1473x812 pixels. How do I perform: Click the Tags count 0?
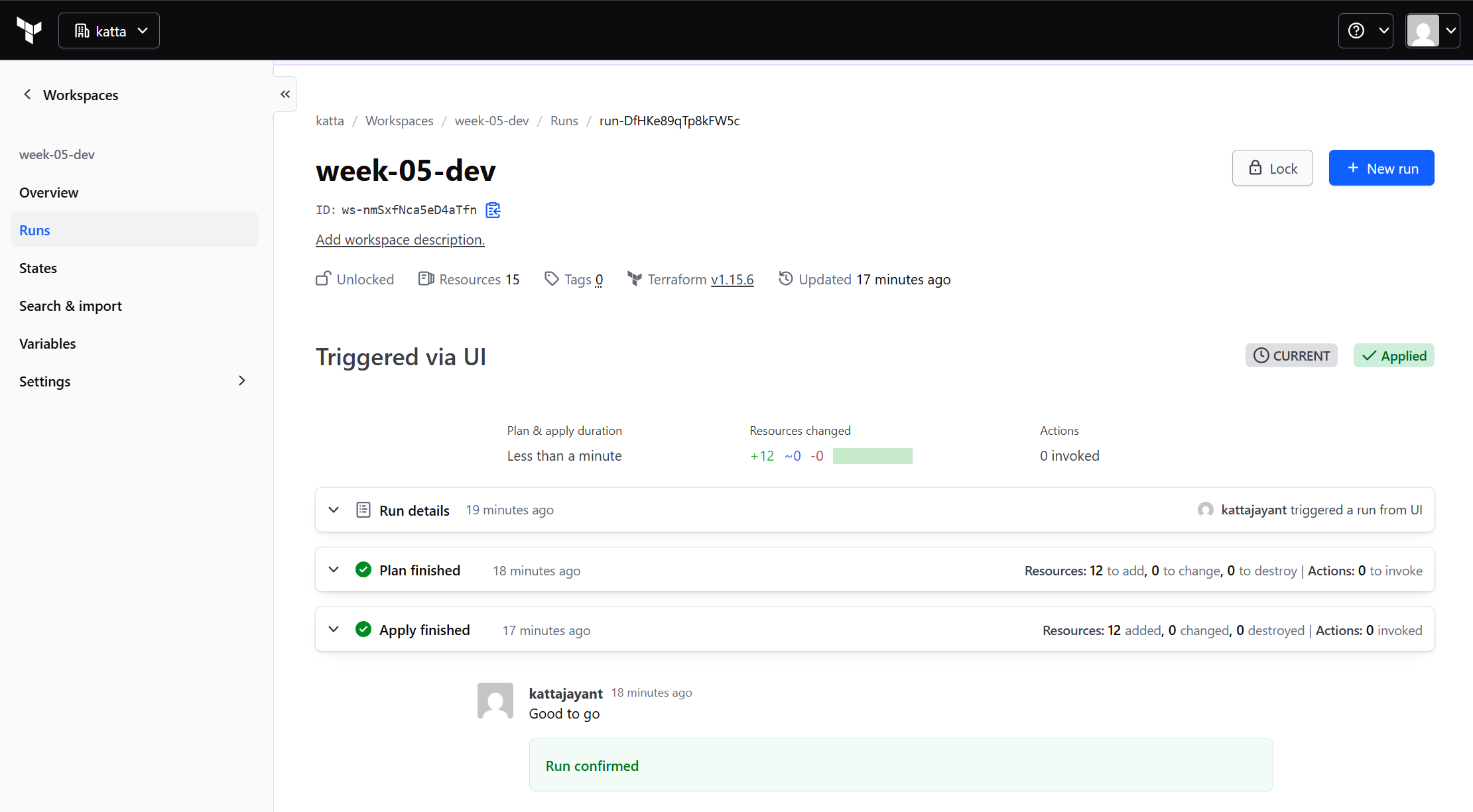click(x=599, y=280)
